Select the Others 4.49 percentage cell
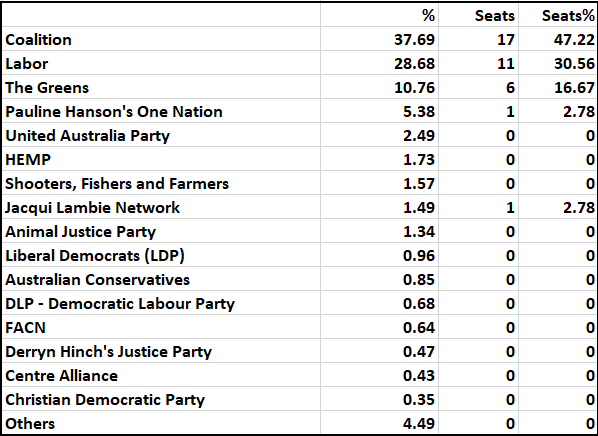This screenshot has height=436, width=598. 379,423
